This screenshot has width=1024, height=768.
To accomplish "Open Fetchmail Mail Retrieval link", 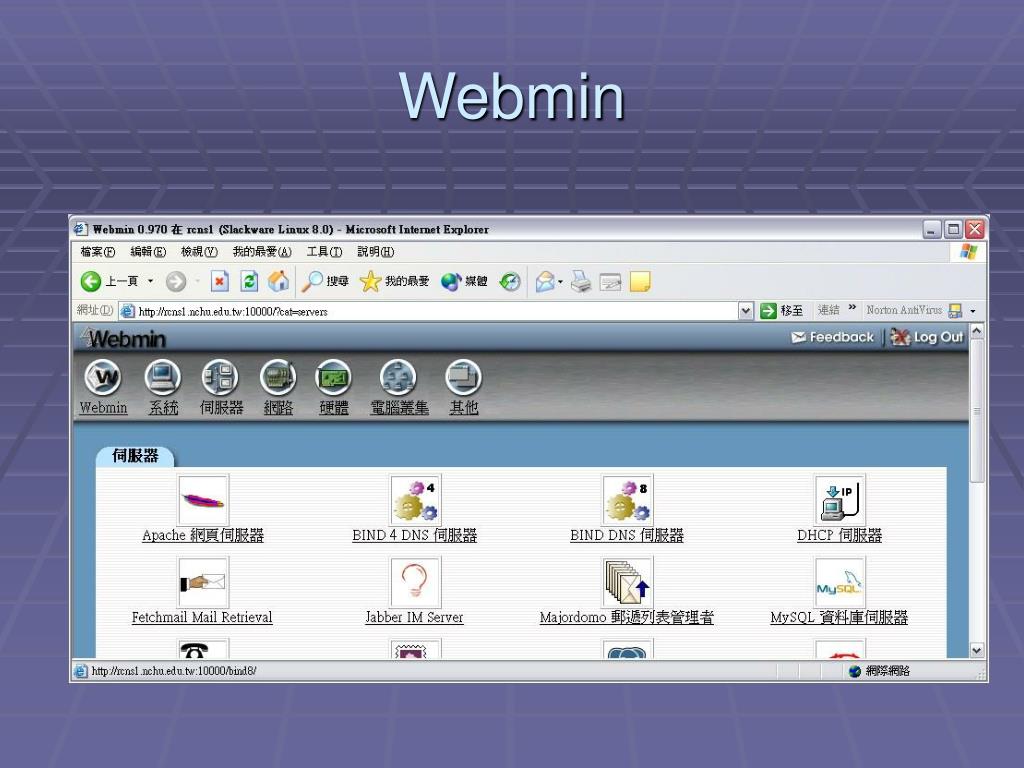I will 202,617.
